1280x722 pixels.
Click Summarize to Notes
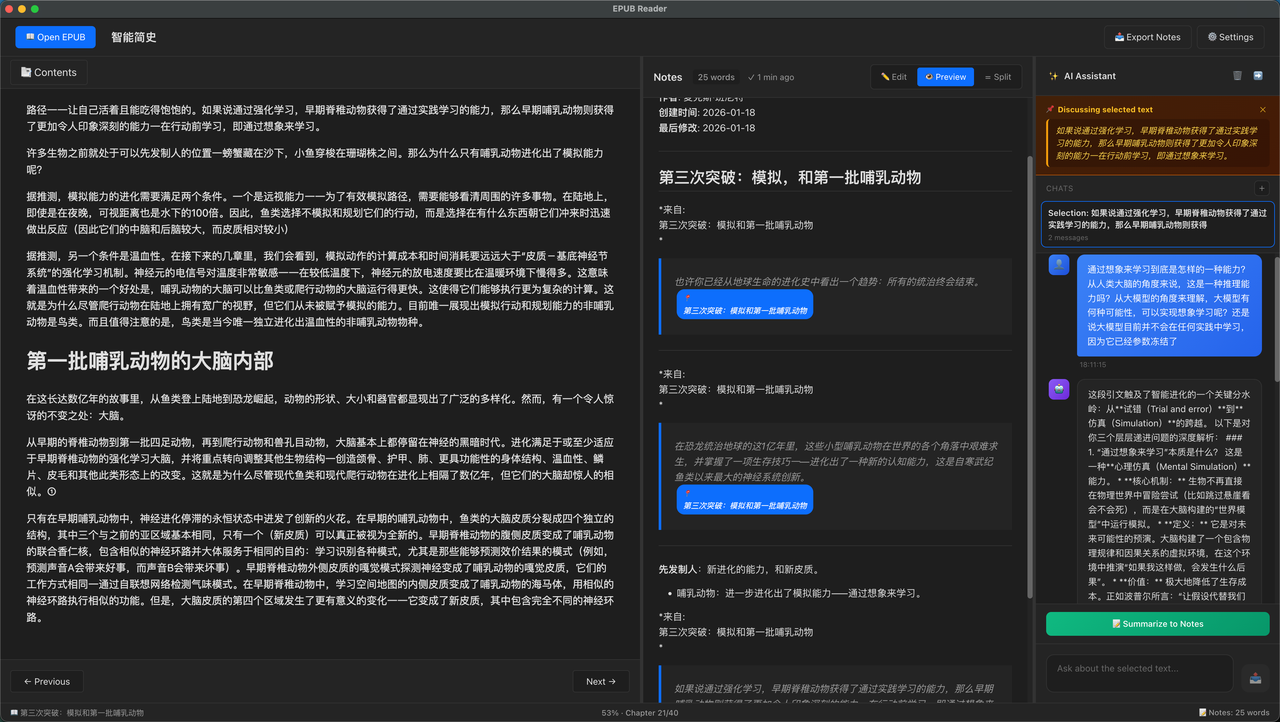1158,624
